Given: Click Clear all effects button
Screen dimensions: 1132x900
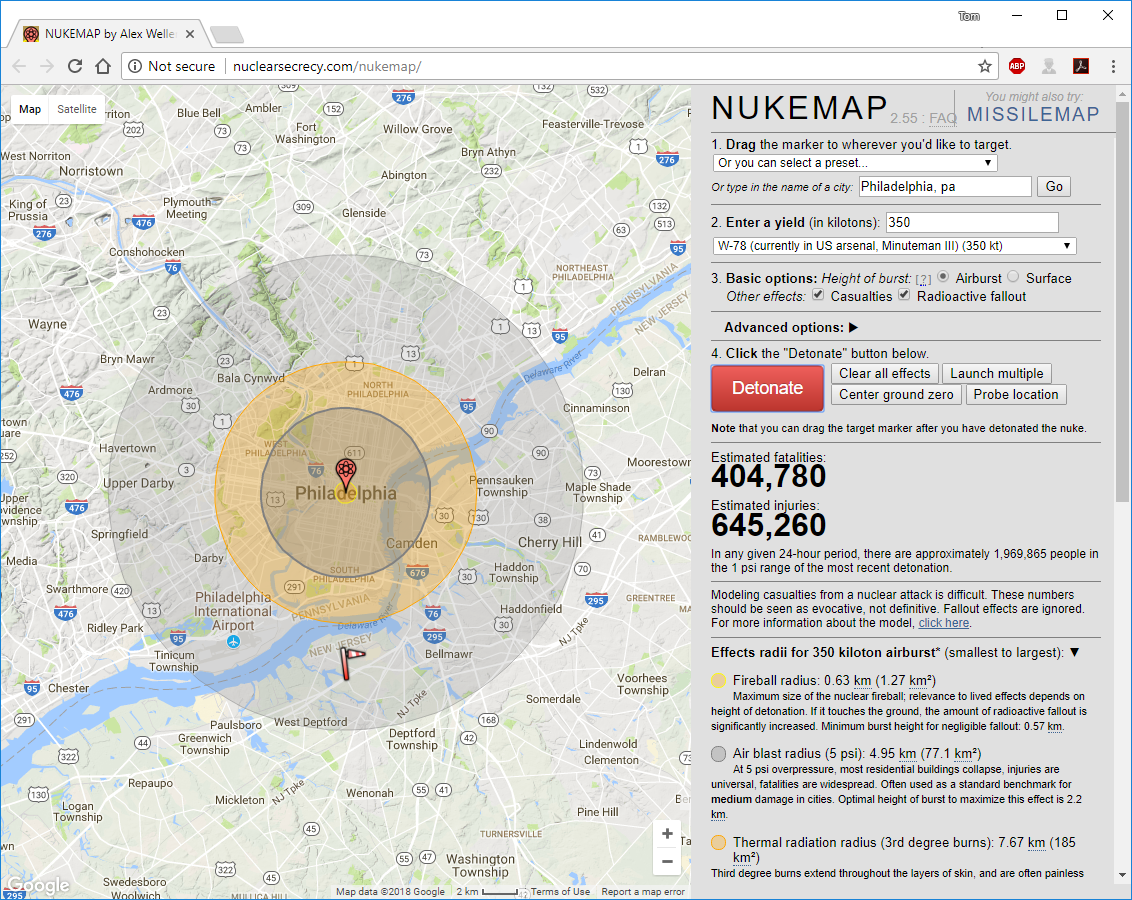Looking at the screenshot, I should pyautogui.click(x=884, y=374).
